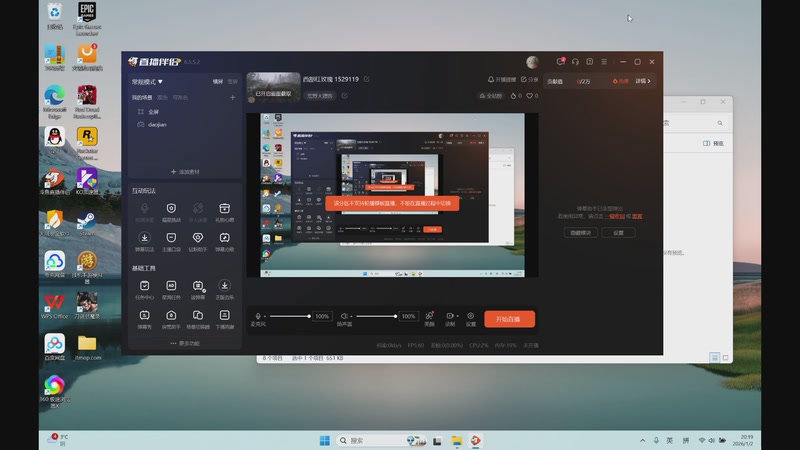Click the search icon in the background Explorer window
Screen dimensions: 800x450
tap(720, 123)
